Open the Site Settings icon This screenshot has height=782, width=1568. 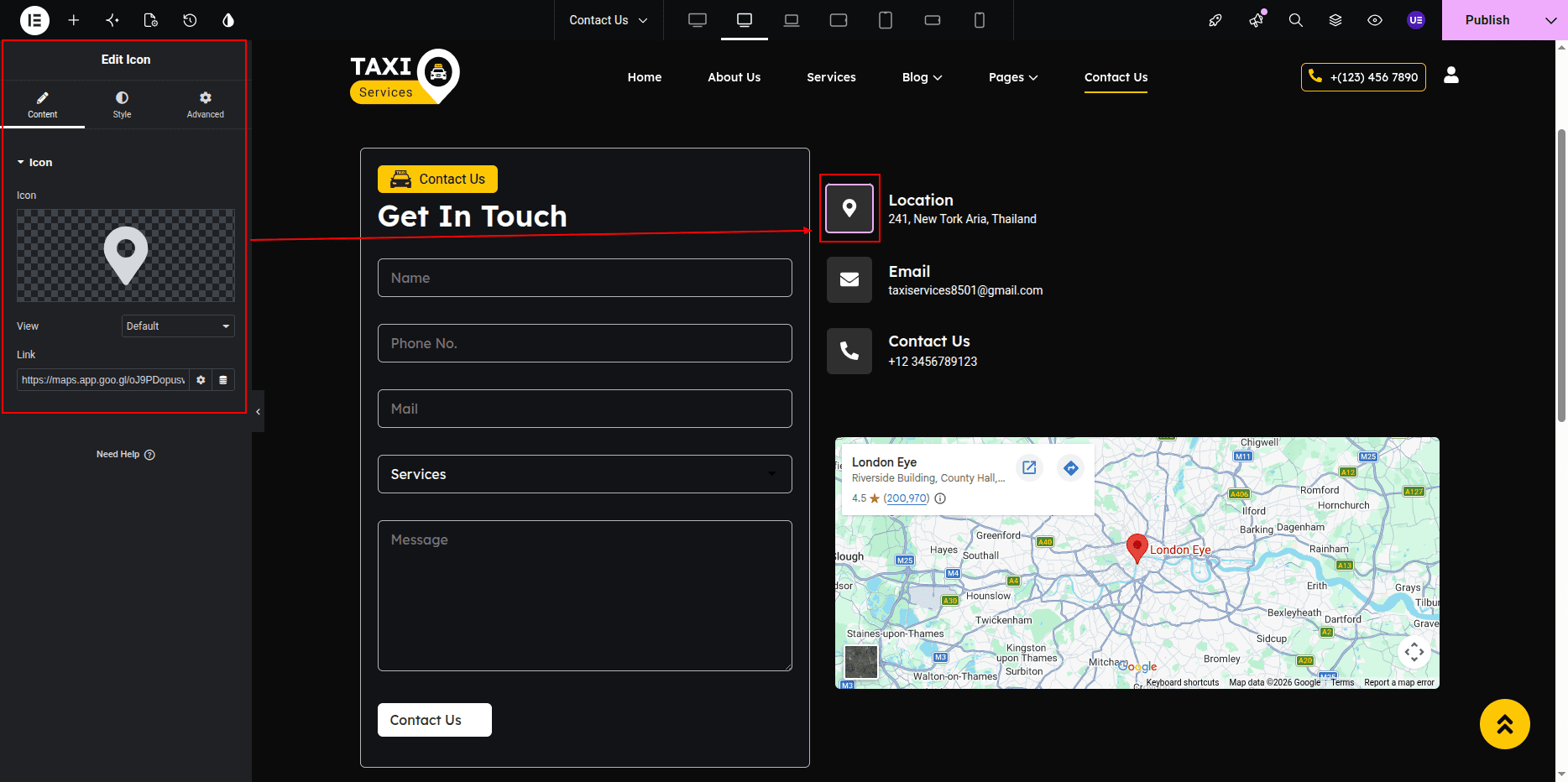click(112, 20)
